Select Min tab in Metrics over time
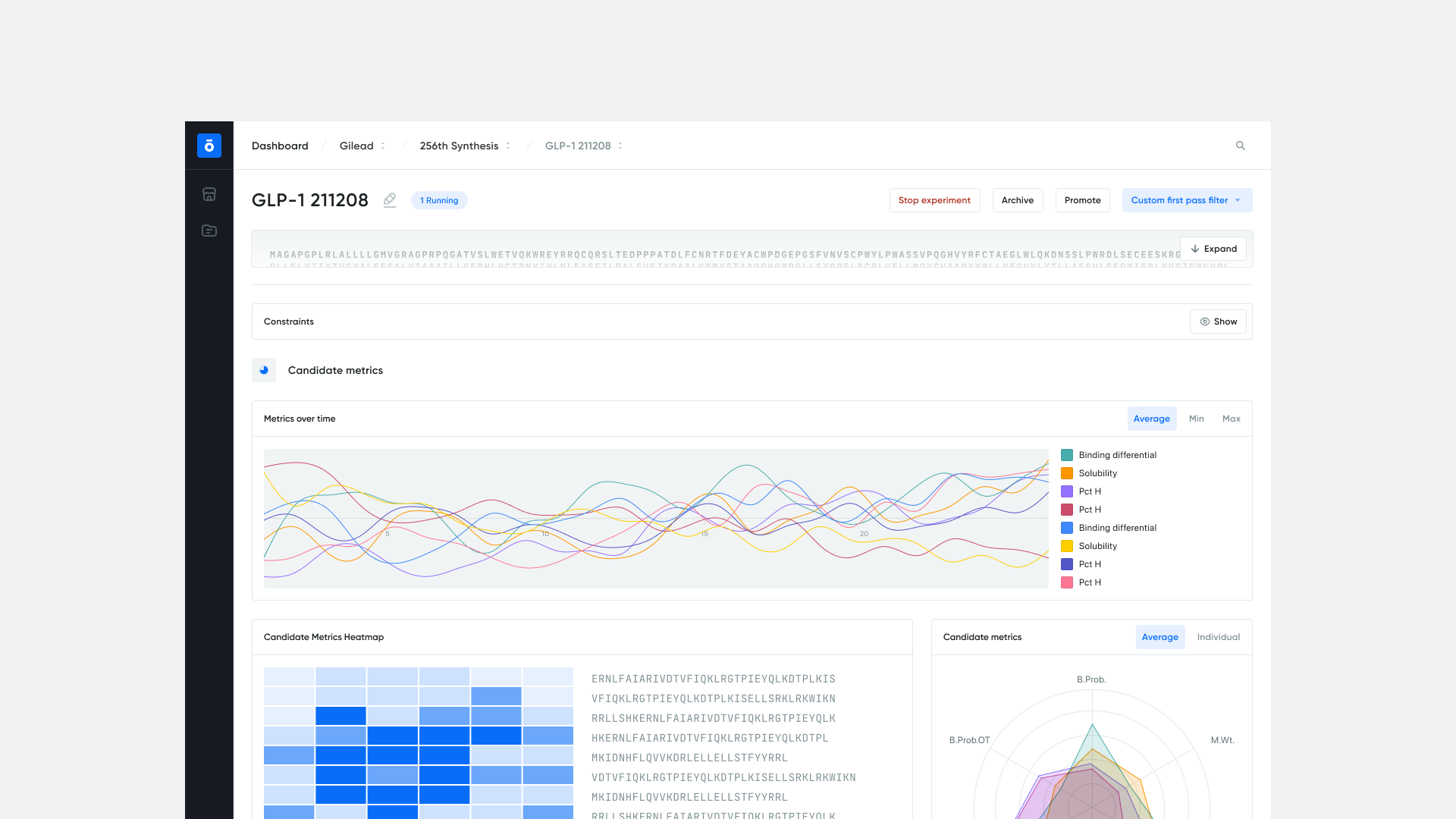Viewport: 1456px width, 819px height. click(1197, 419)
